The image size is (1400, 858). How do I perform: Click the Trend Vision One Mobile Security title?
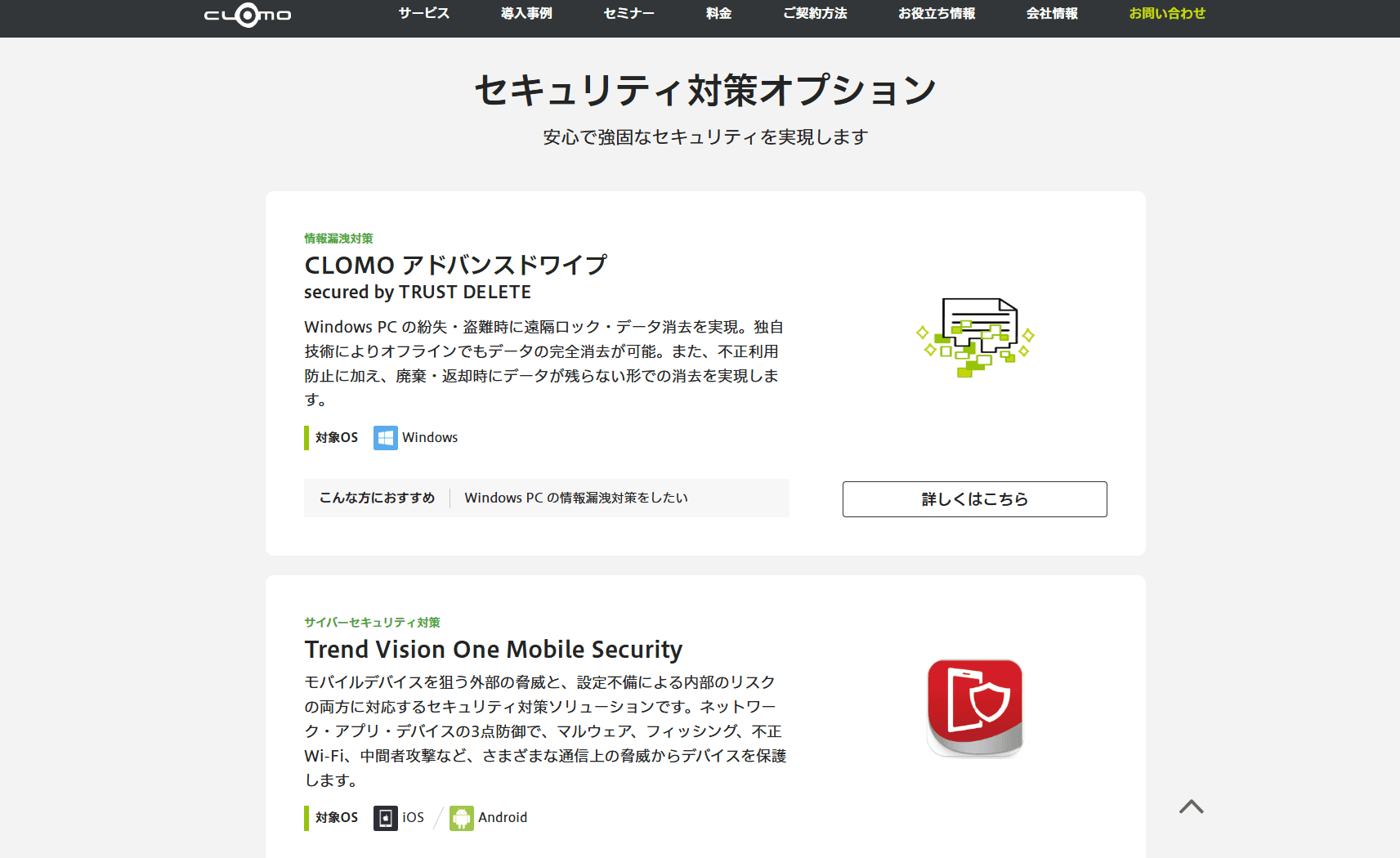coord(494,650)
